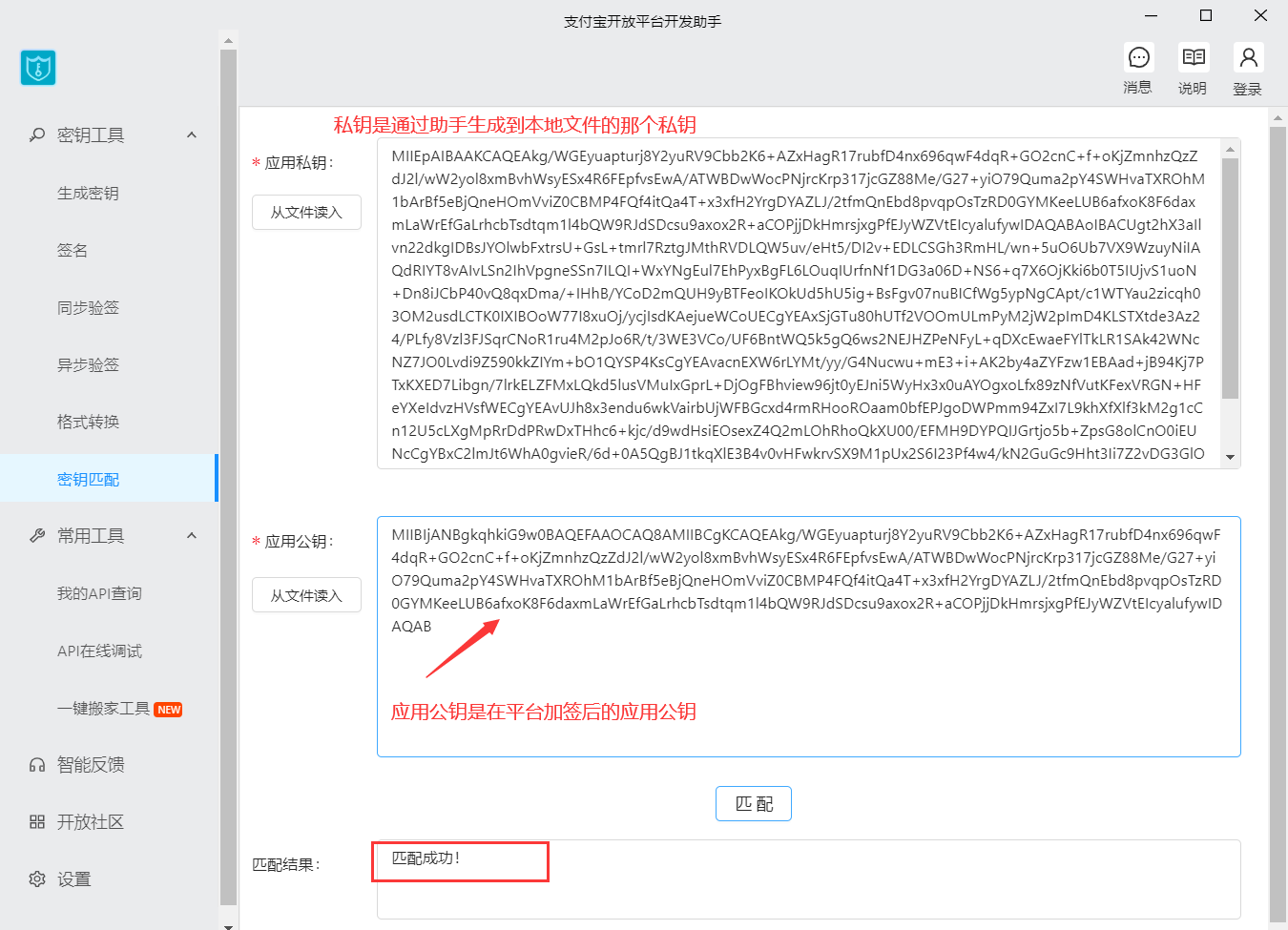Open 签名 in the sidebar
Image resolution: width=1288 pixels, height=930 pixels.
[73, 250]
